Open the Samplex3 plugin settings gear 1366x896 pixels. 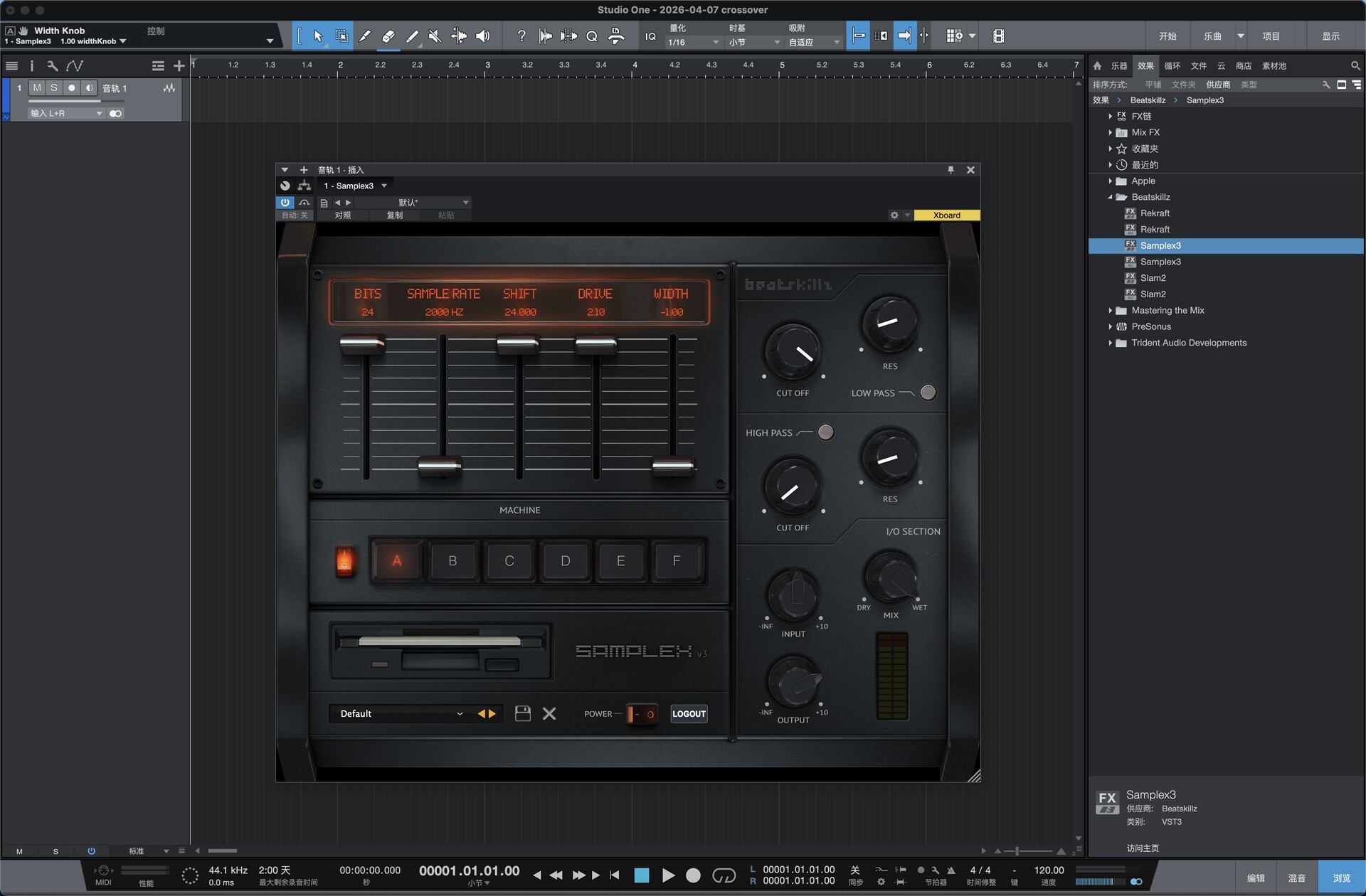(894, 214)
